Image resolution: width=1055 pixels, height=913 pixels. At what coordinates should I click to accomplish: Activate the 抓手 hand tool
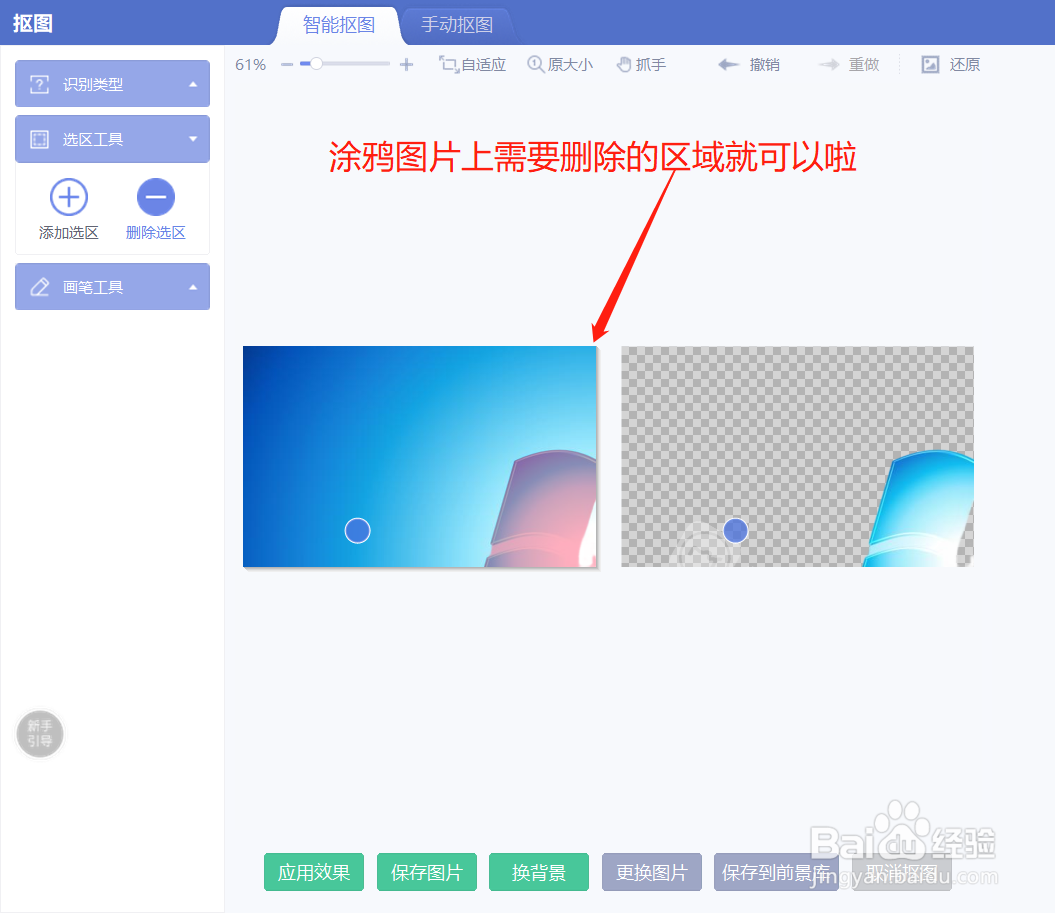pos(641,65)
